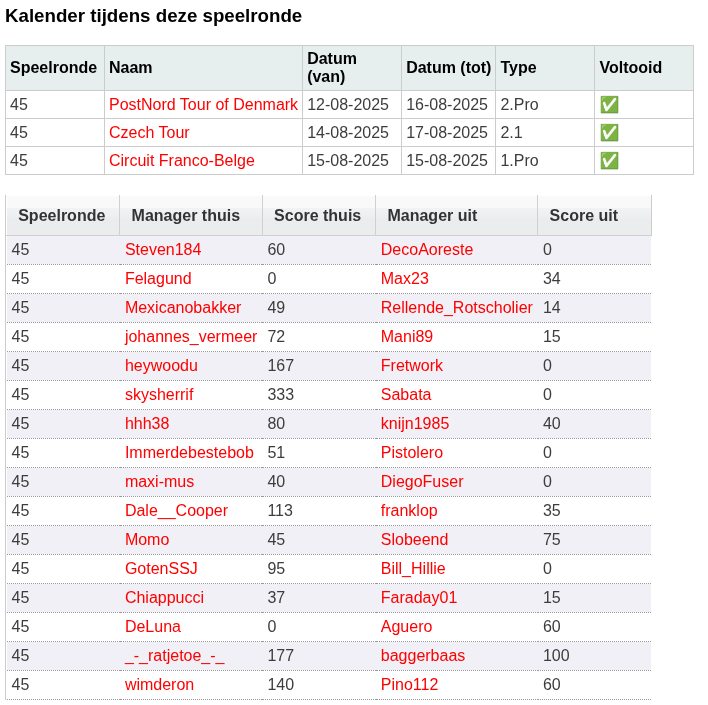Open the baggerbaas manager link
Image resolution: width=708 pixels, height=705 pixels.
[x=423, y=655]
